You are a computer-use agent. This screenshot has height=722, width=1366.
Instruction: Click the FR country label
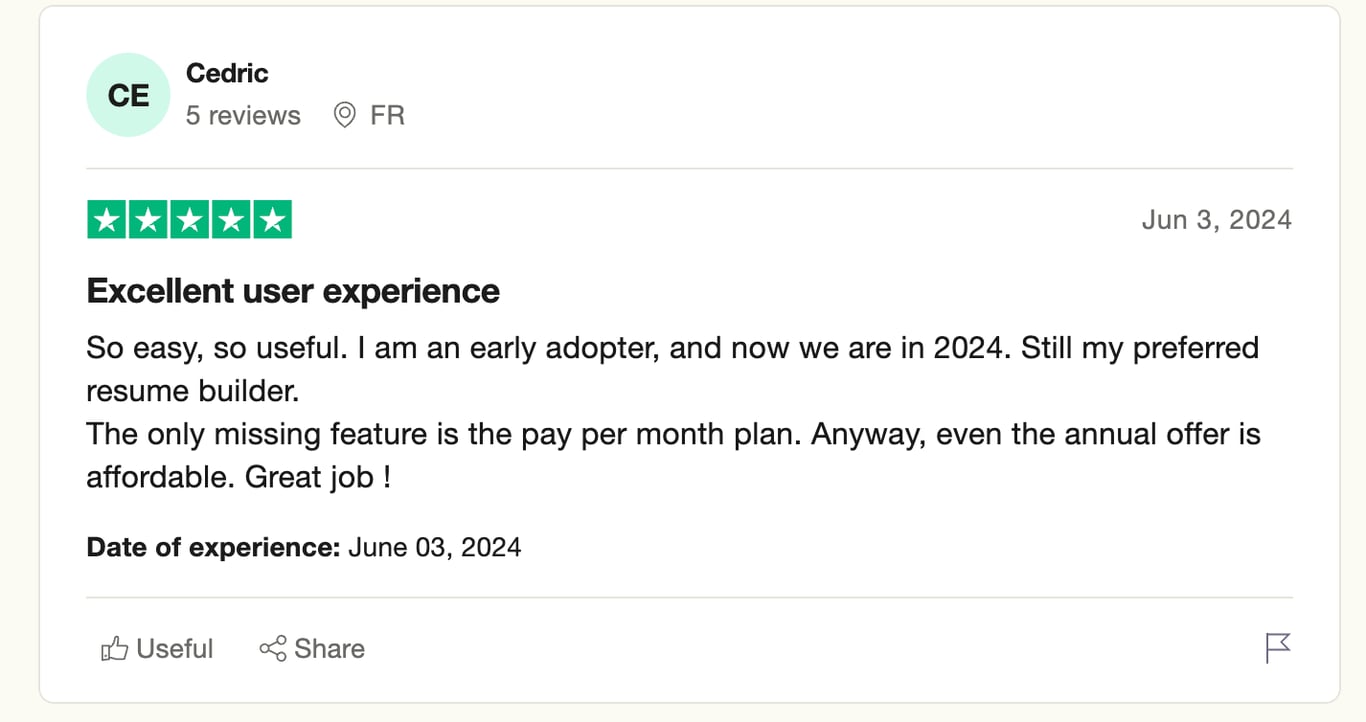[387, 115]
